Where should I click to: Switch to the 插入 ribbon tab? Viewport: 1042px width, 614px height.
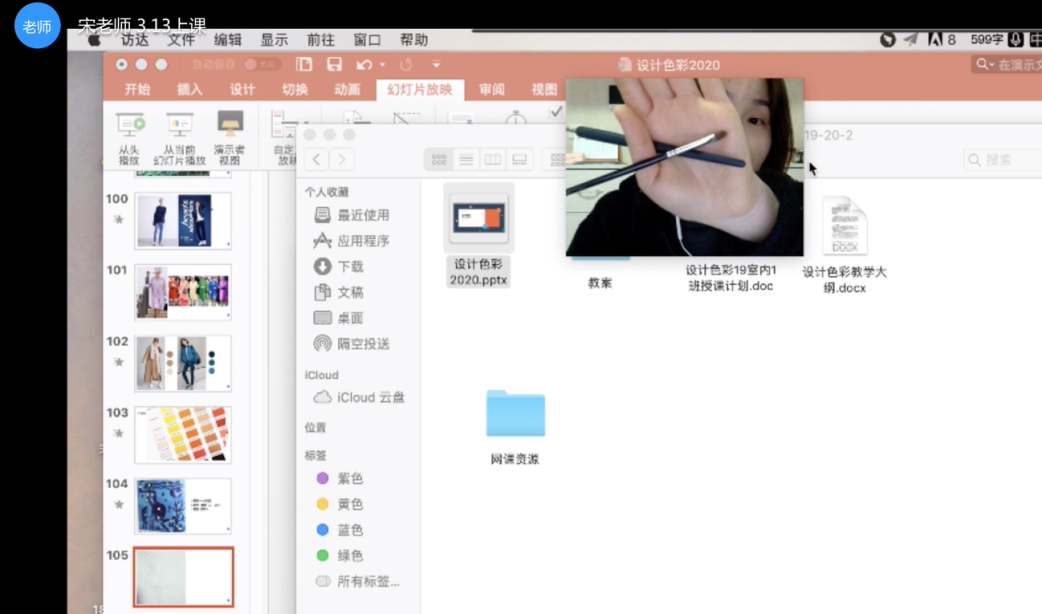[190, 90]
